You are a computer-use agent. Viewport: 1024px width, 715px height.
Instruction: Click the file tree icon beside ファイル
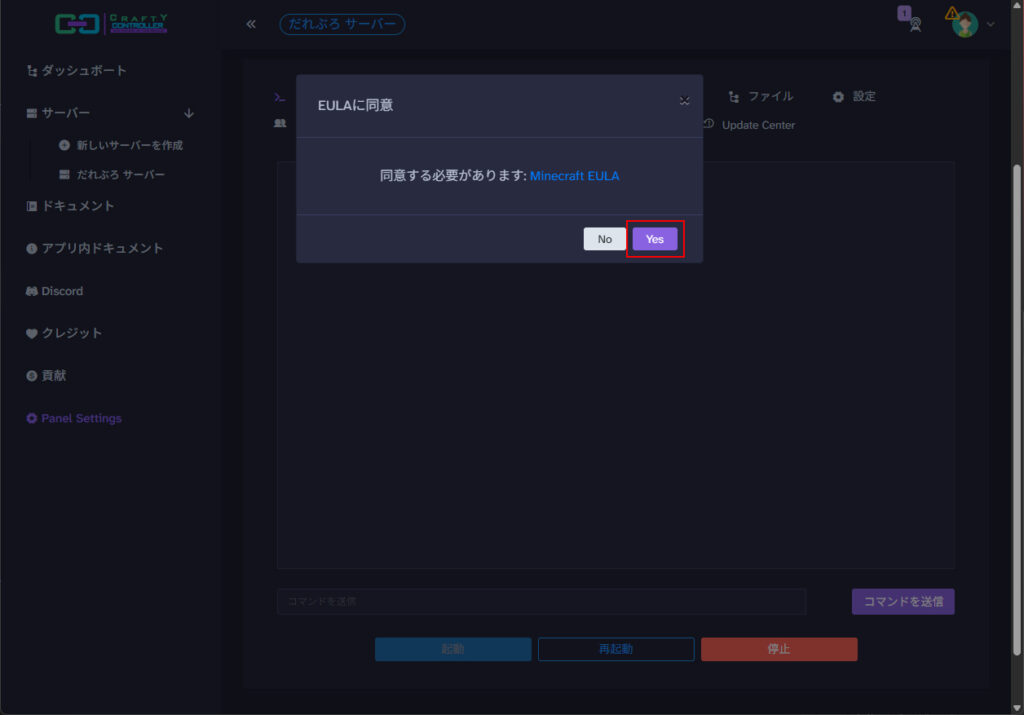point(734,97)
